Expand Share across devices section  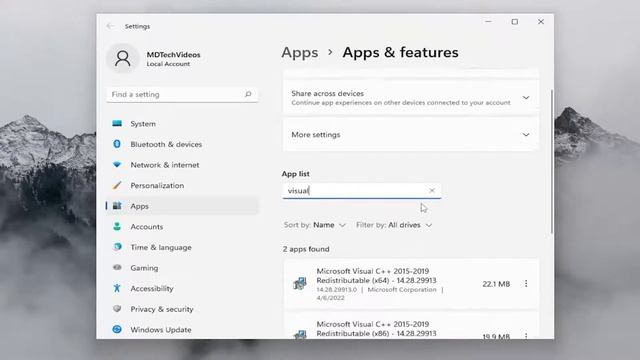tap(526, 98)
